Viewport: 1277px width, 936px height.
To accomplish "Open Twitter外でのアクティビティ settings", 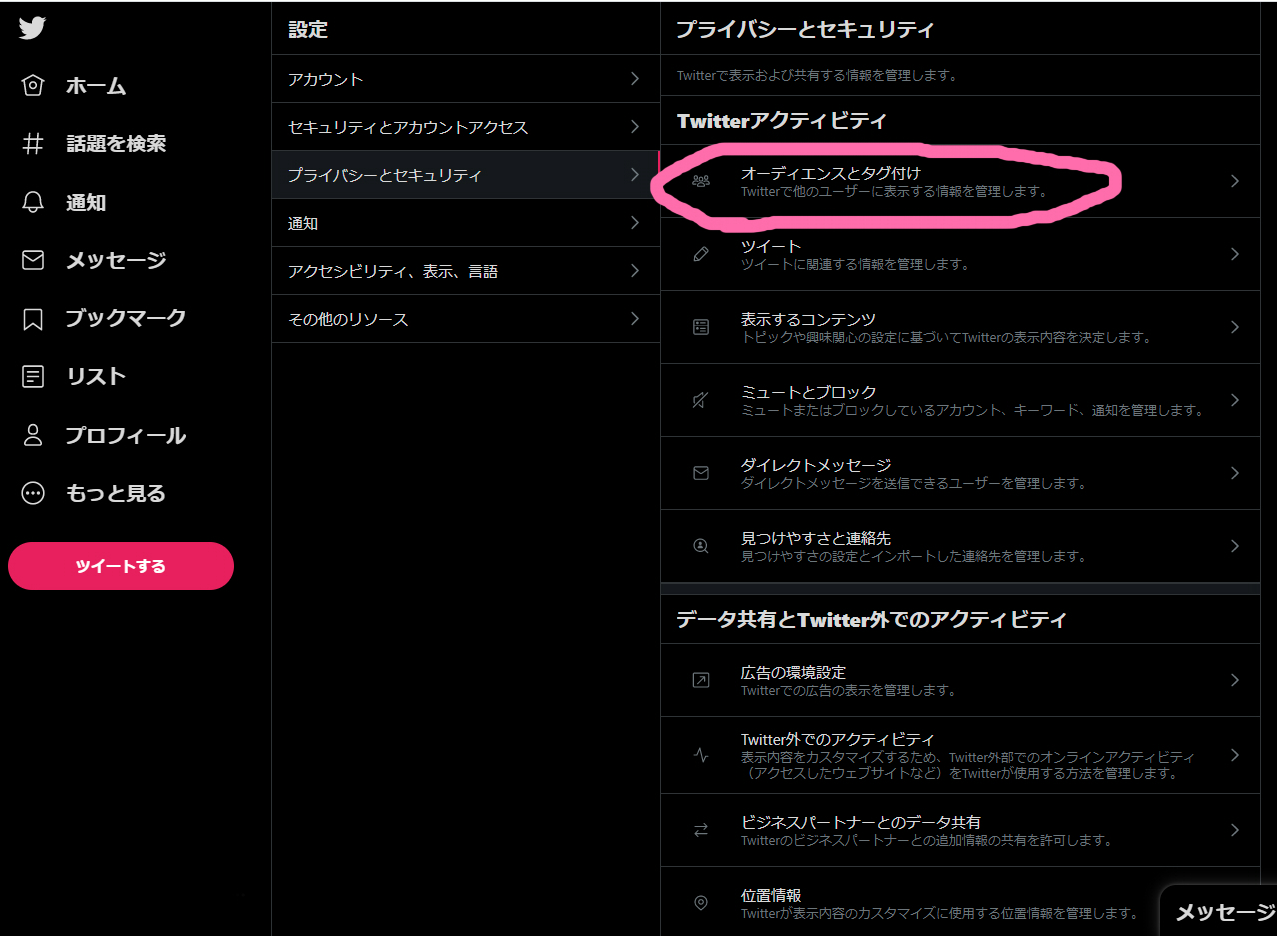I will coord(960,755).
